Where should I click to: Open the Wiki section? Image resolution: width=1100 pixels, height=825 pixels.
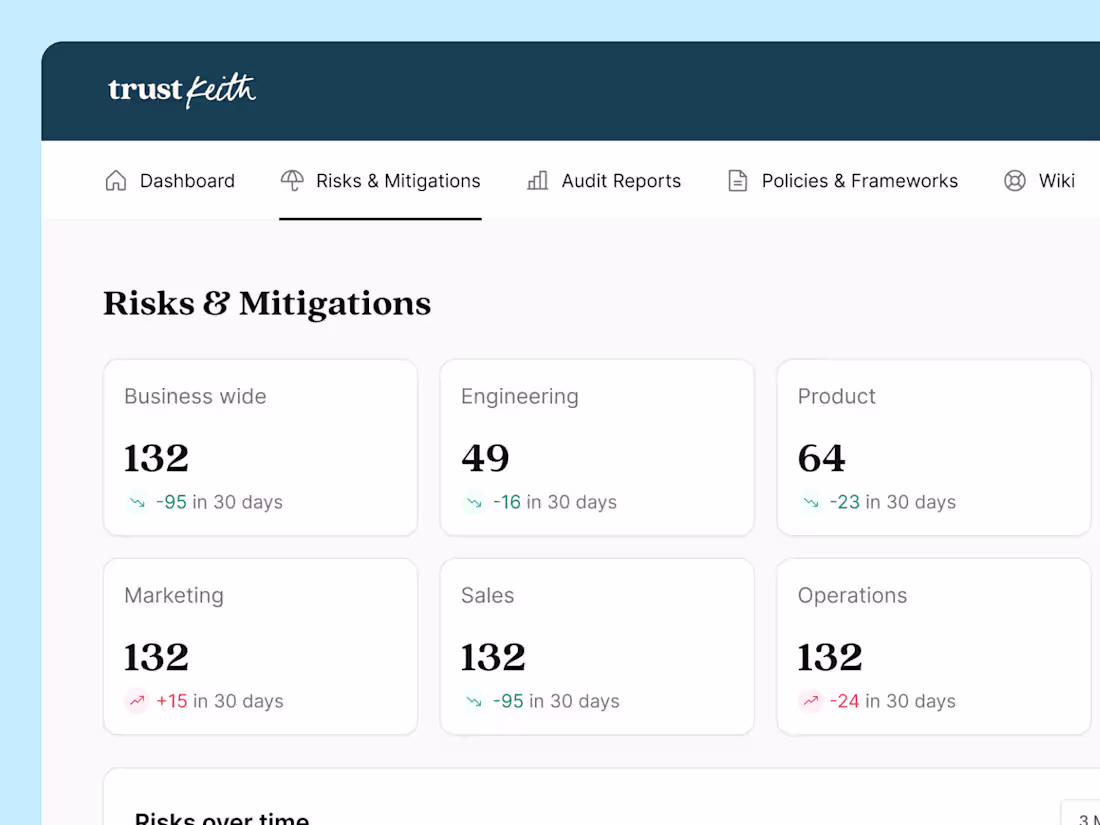click(x=1057, y=180)
